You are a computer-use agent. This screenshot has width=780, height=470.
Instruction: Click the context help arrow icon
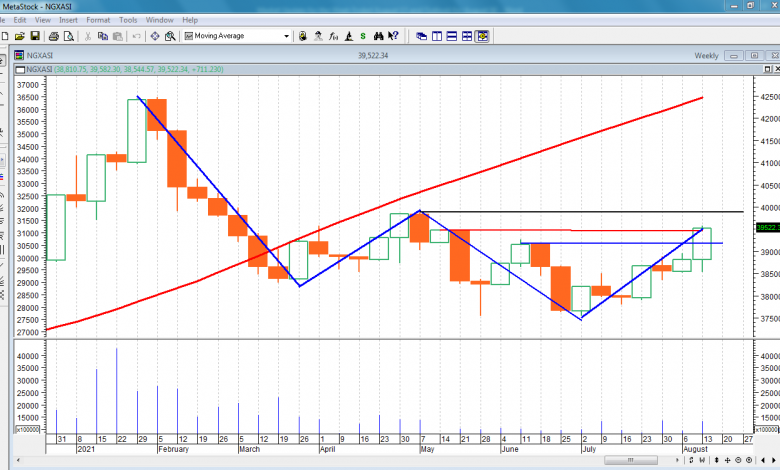click(393, 36)
